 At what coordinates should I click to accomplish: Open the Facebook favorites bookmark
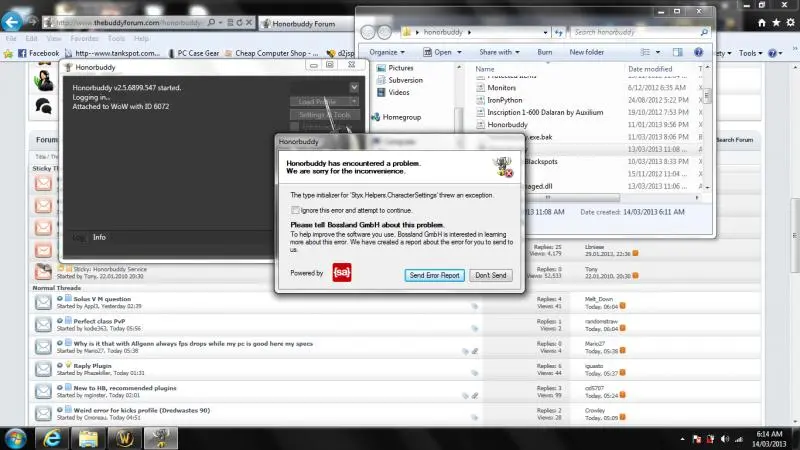(x=38, y=53)
